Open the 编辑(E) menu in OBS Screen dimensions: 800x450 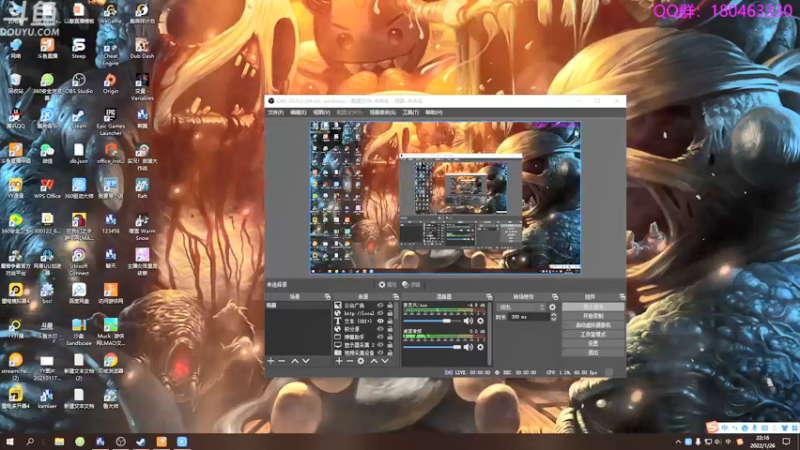(x=298, y=112)
